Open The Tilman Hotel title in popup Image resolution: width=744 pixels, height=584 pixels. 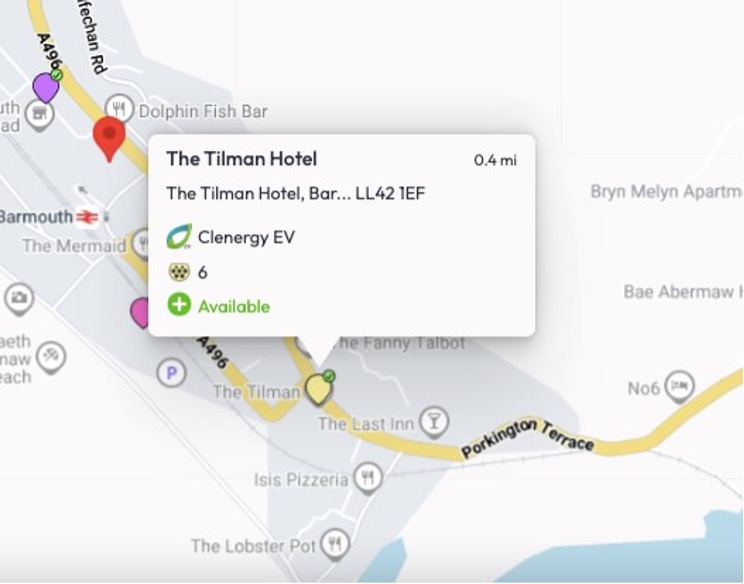point(242,159)
